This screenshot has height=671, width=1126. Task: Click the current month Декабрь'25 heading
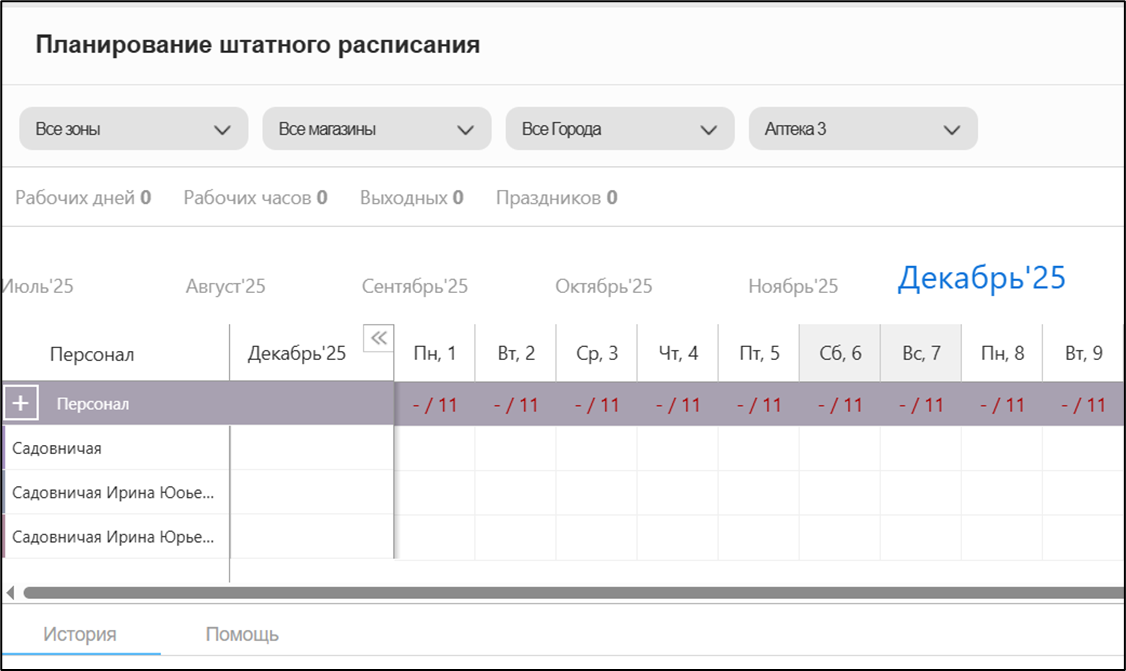click(981, 278)
